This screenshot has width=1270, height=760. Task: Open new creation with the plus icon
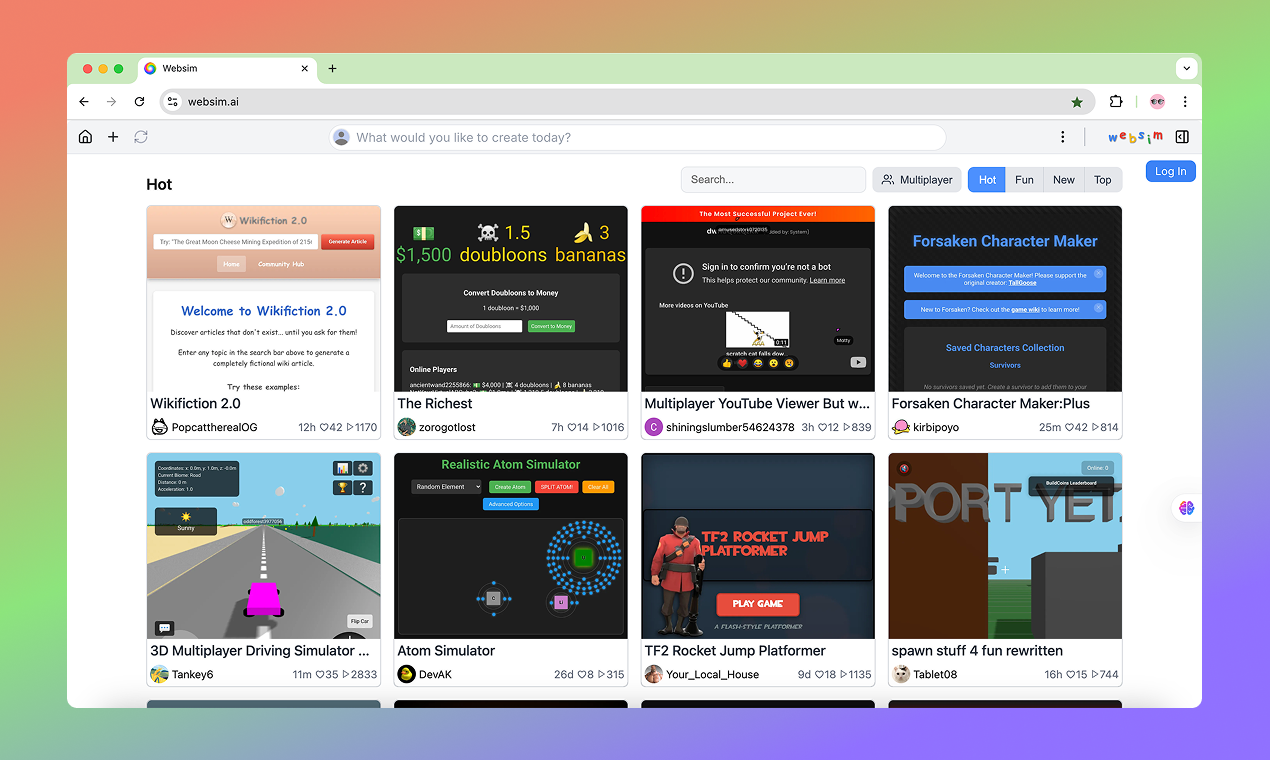[x=113, y=137]
